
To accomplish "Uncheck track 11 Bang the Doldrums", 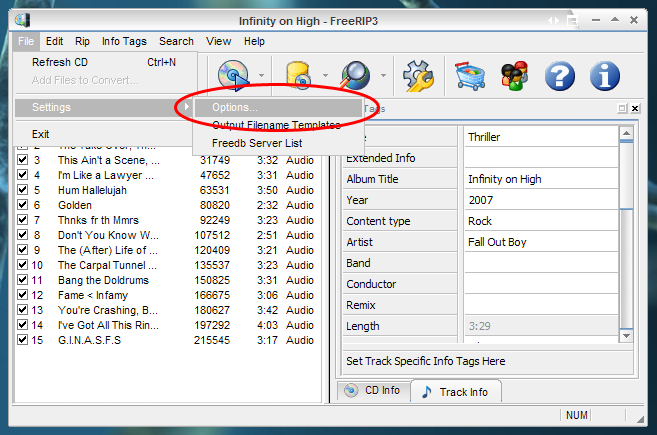I will tap(22, 280).
